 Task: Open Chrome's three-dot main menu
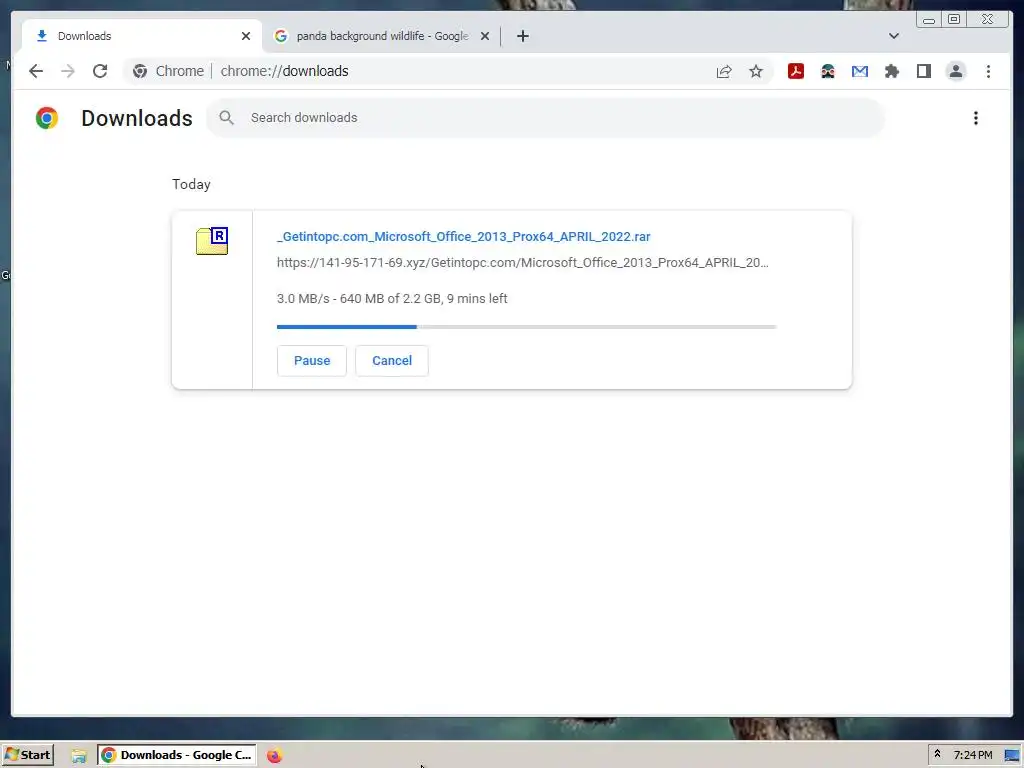pyautogui.click(x=988, y=71)
